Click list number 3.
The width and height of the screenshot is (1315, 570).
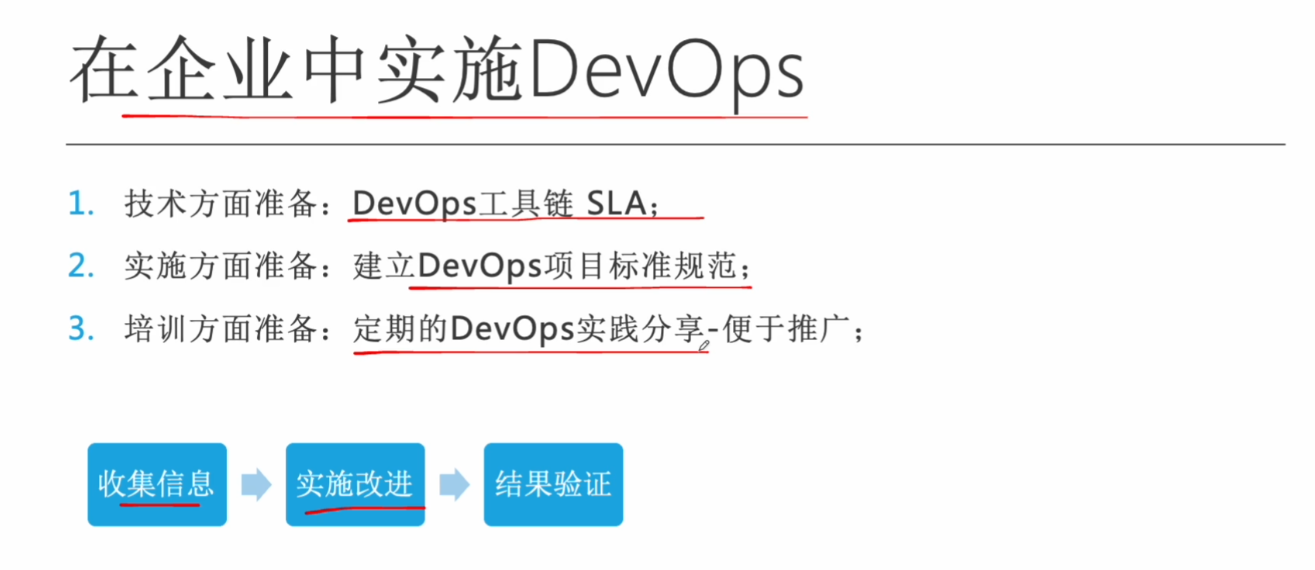[81, 328]
